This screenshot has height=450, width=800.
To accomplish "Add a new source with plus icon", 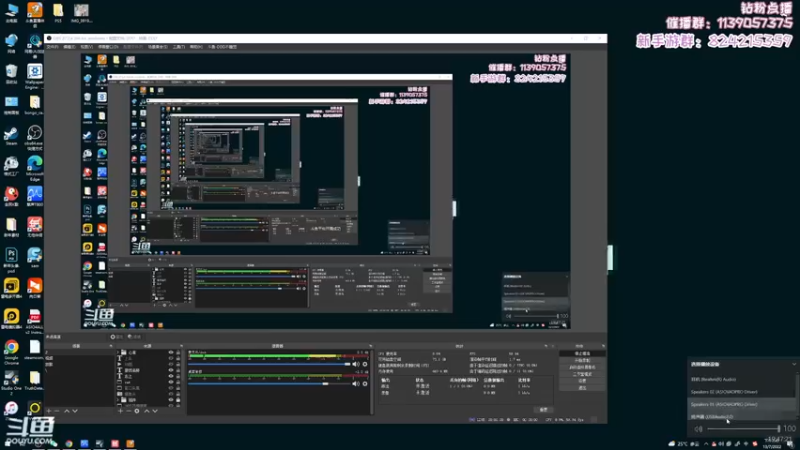I will click(x=120, y=411).
